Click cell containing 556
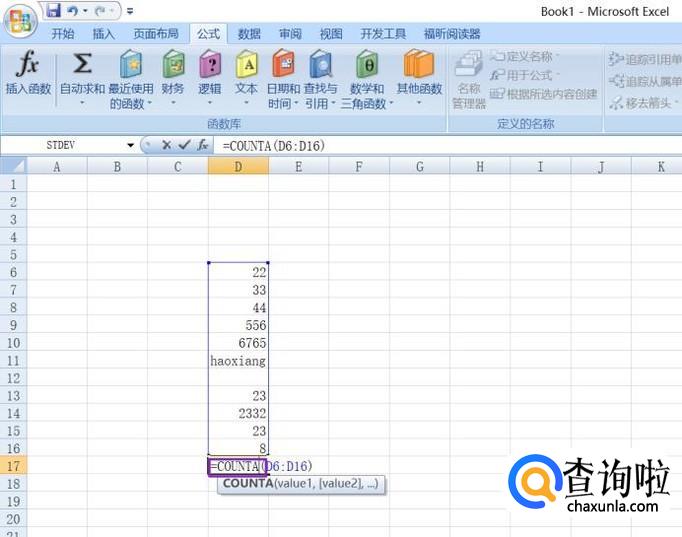The width and height of the screenshot is (682, 537). click(x=238, y=325)
